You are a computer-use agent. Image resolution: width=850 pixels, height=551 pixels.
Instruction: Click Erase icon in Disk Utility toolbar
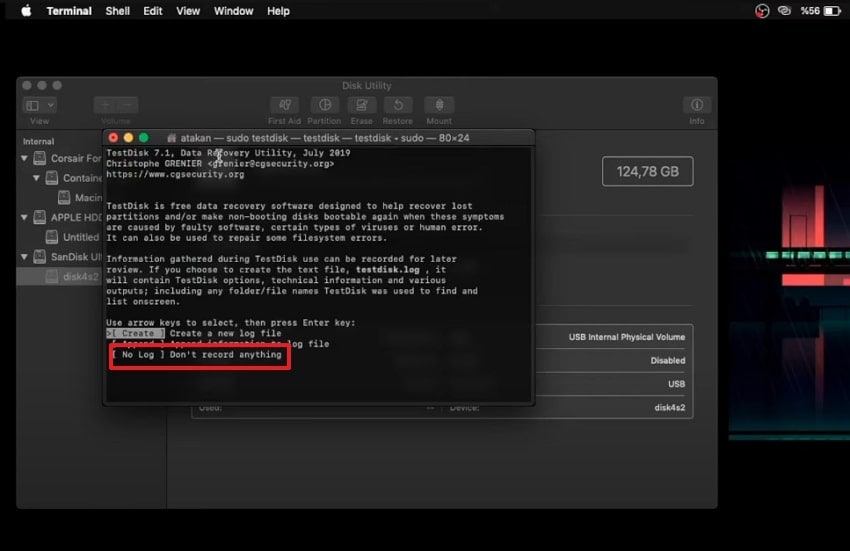point(362,105)
